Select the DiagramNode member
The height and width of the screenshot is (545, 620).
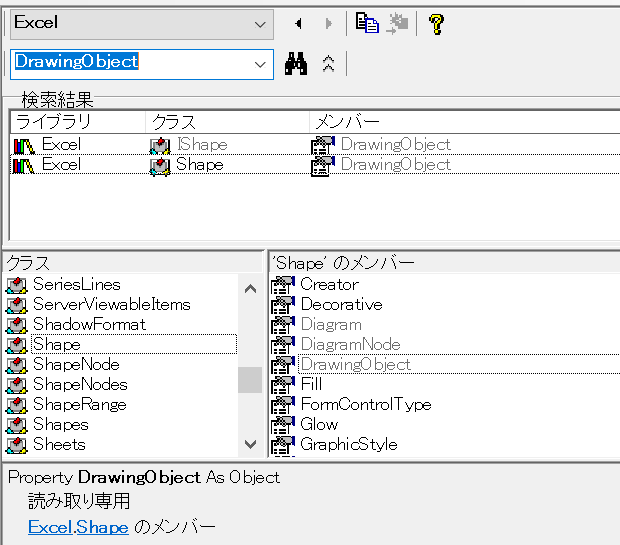(350, 344)
